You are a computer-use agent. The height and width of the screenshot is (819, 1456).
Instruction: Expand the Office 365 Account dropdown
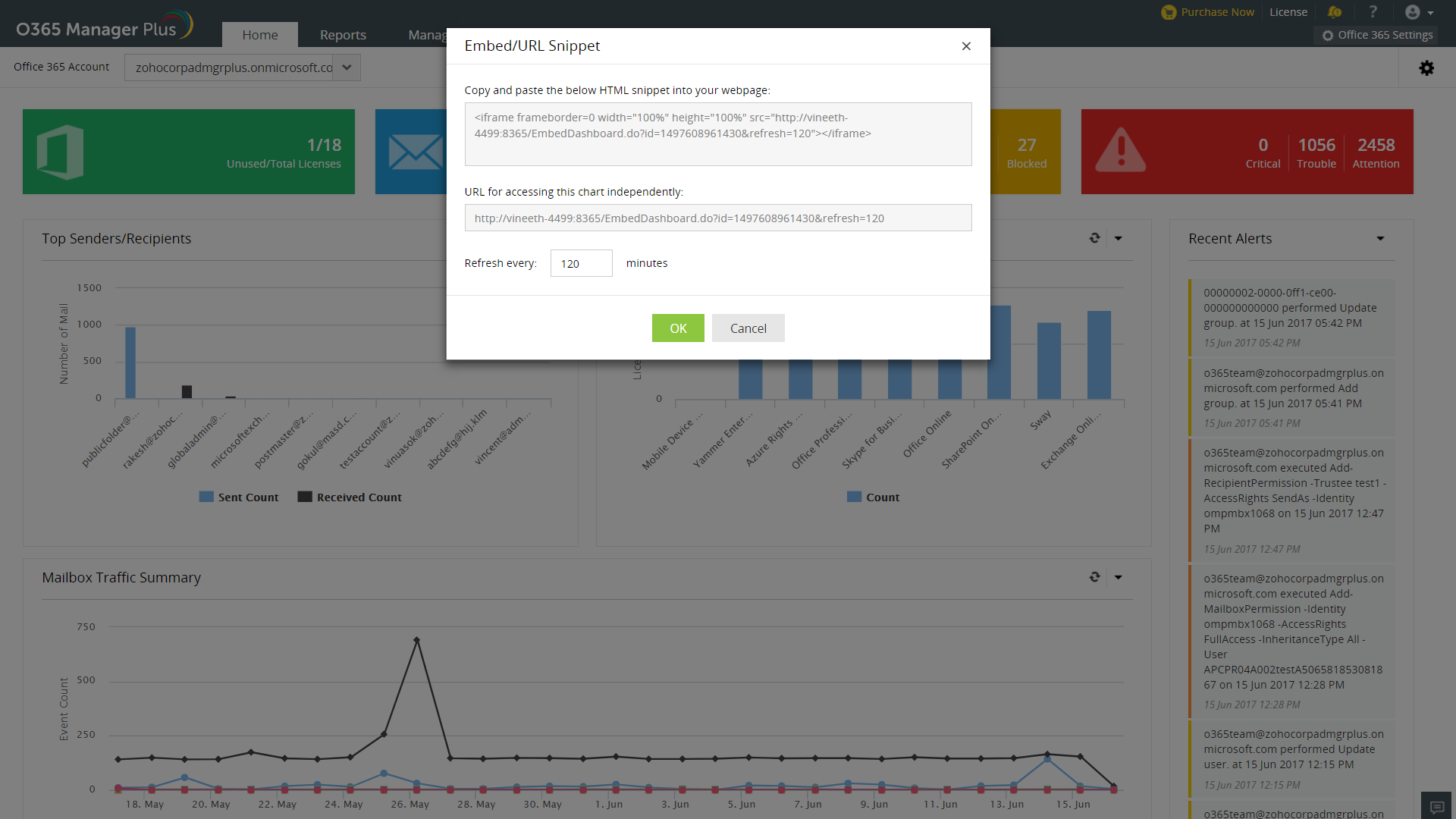pyautogui.click(x=347, y=67)
